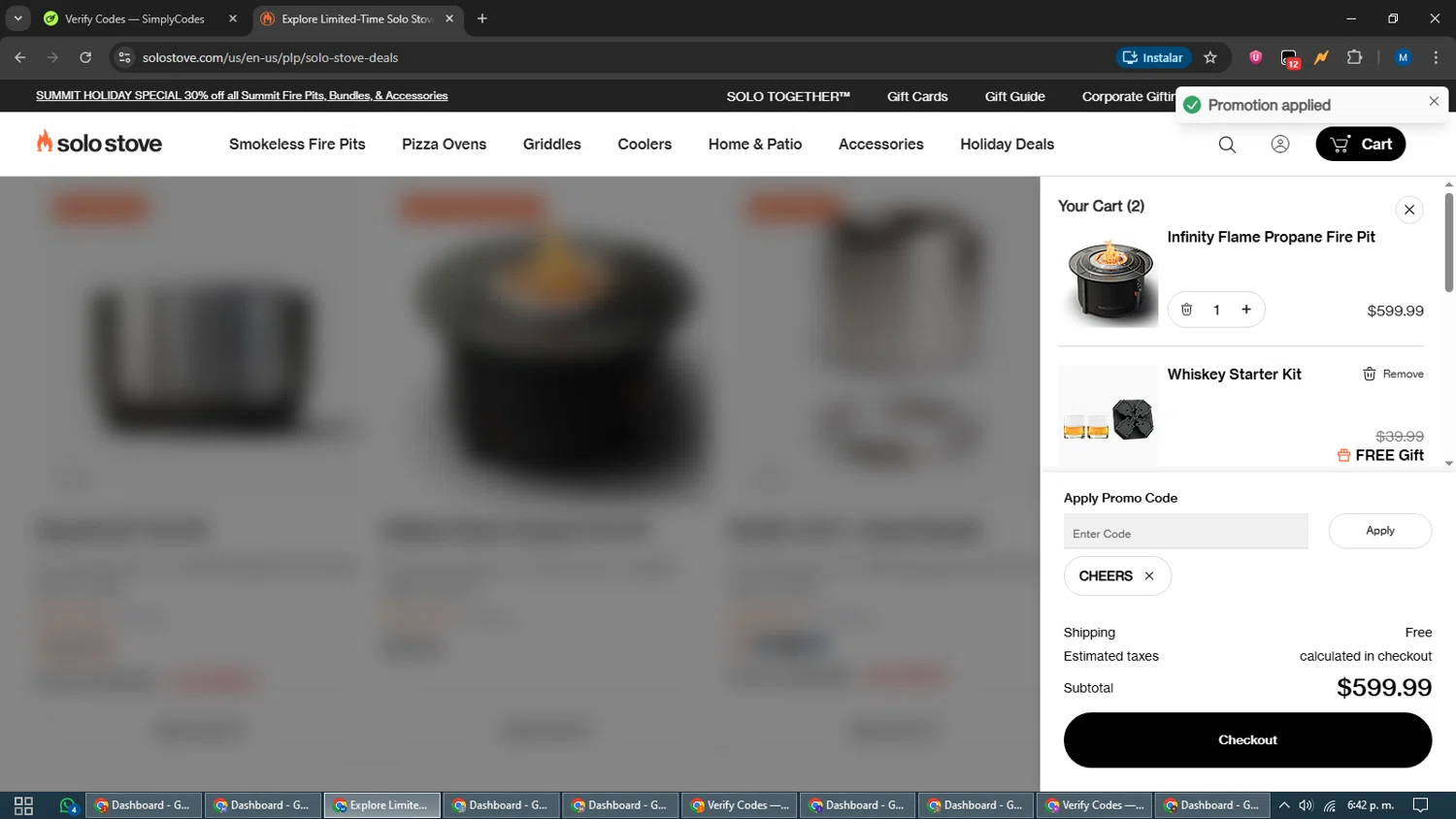Image resolution: width=1456 pixels, height=819 pixels.
Task: Focus the Enter Code promo field
Action: tap(1185, 533)
